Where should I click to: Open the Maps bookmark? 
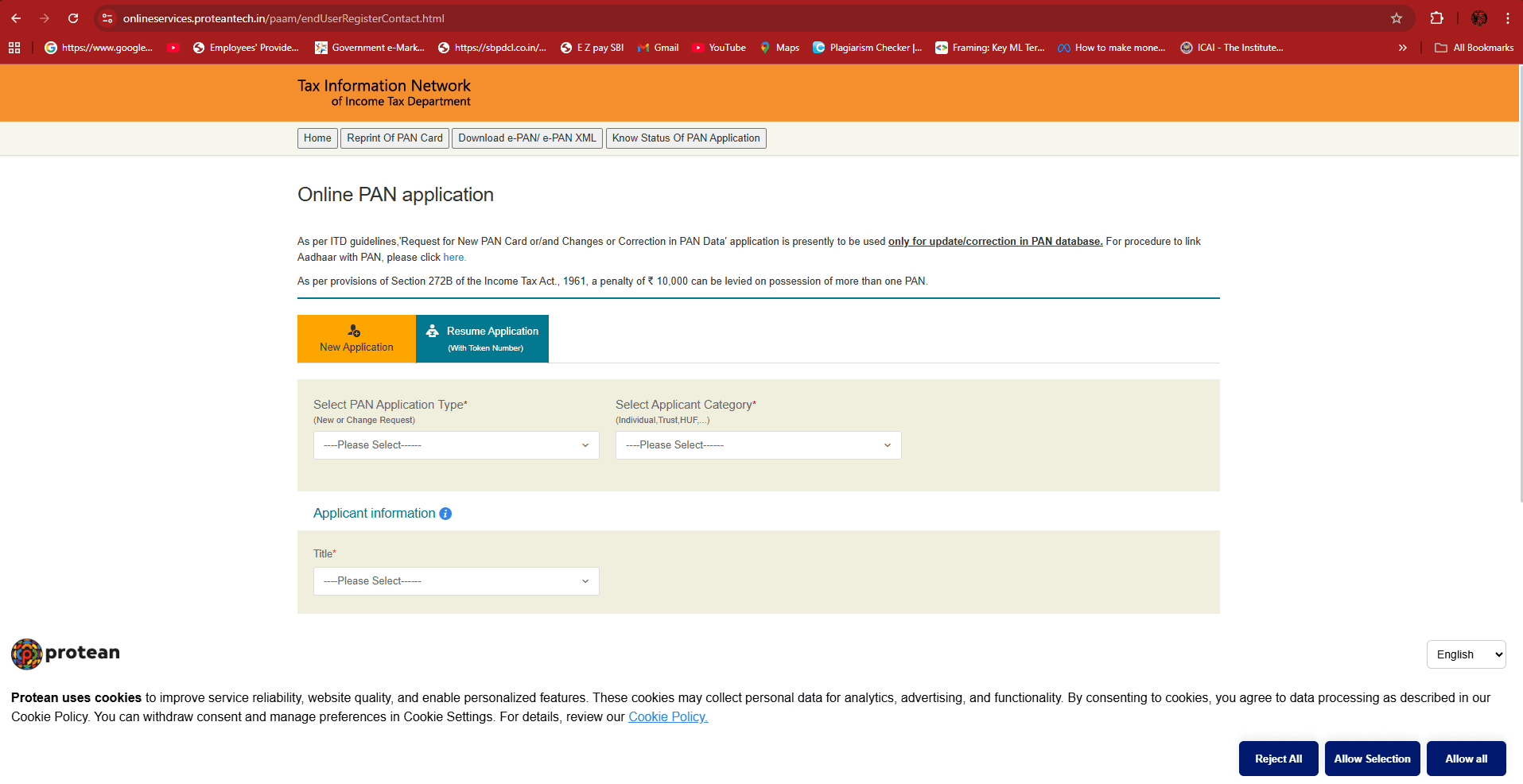click(779, 47)
